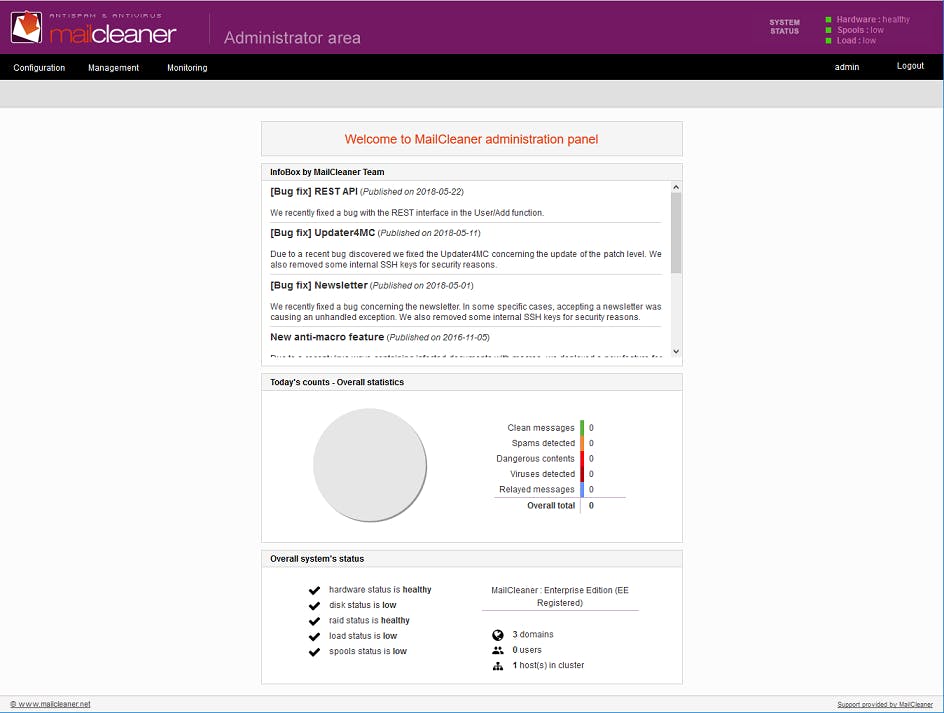This screenshot has width=944, height=713.
Task: Log out using the Logout link
Action: coord(910,66)
